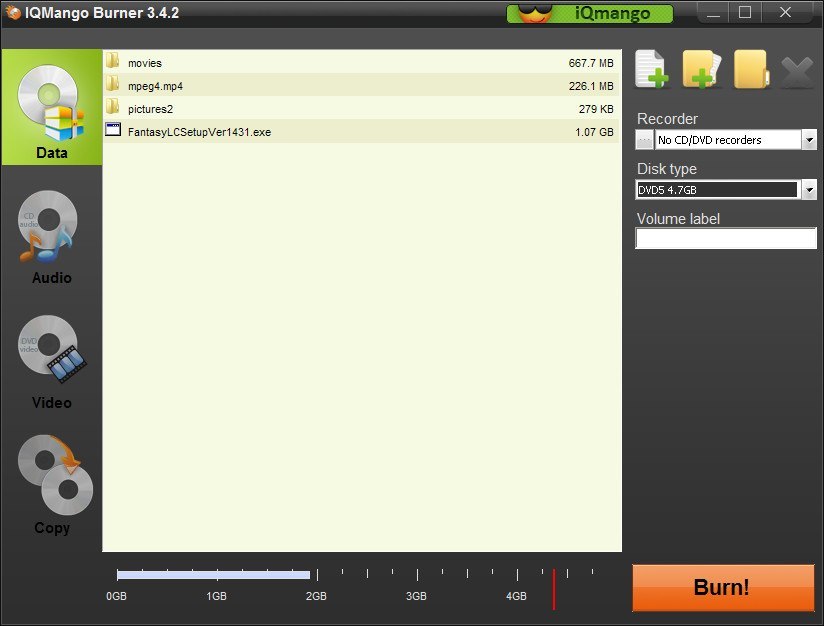Click the Add folder icon

(702, 69)
